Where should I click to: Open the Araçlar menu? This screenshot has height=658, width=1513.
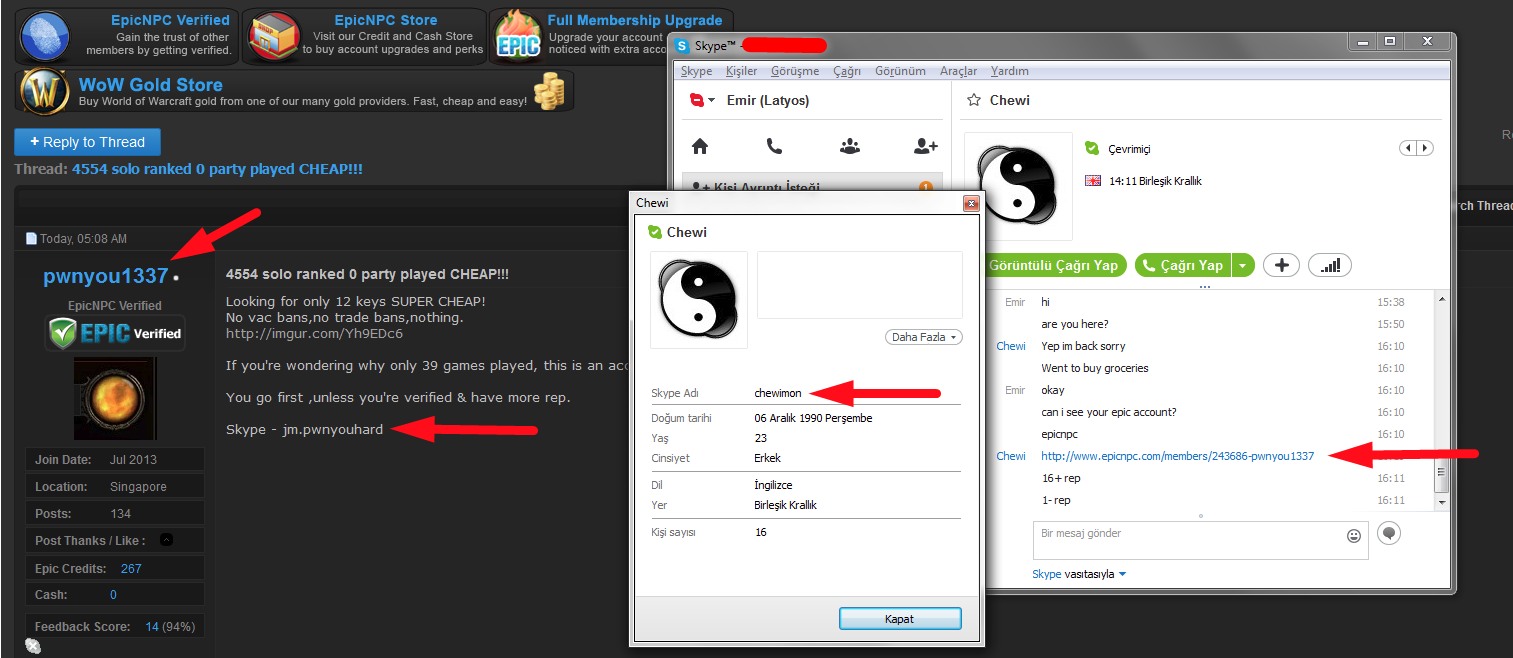(958, 71)
